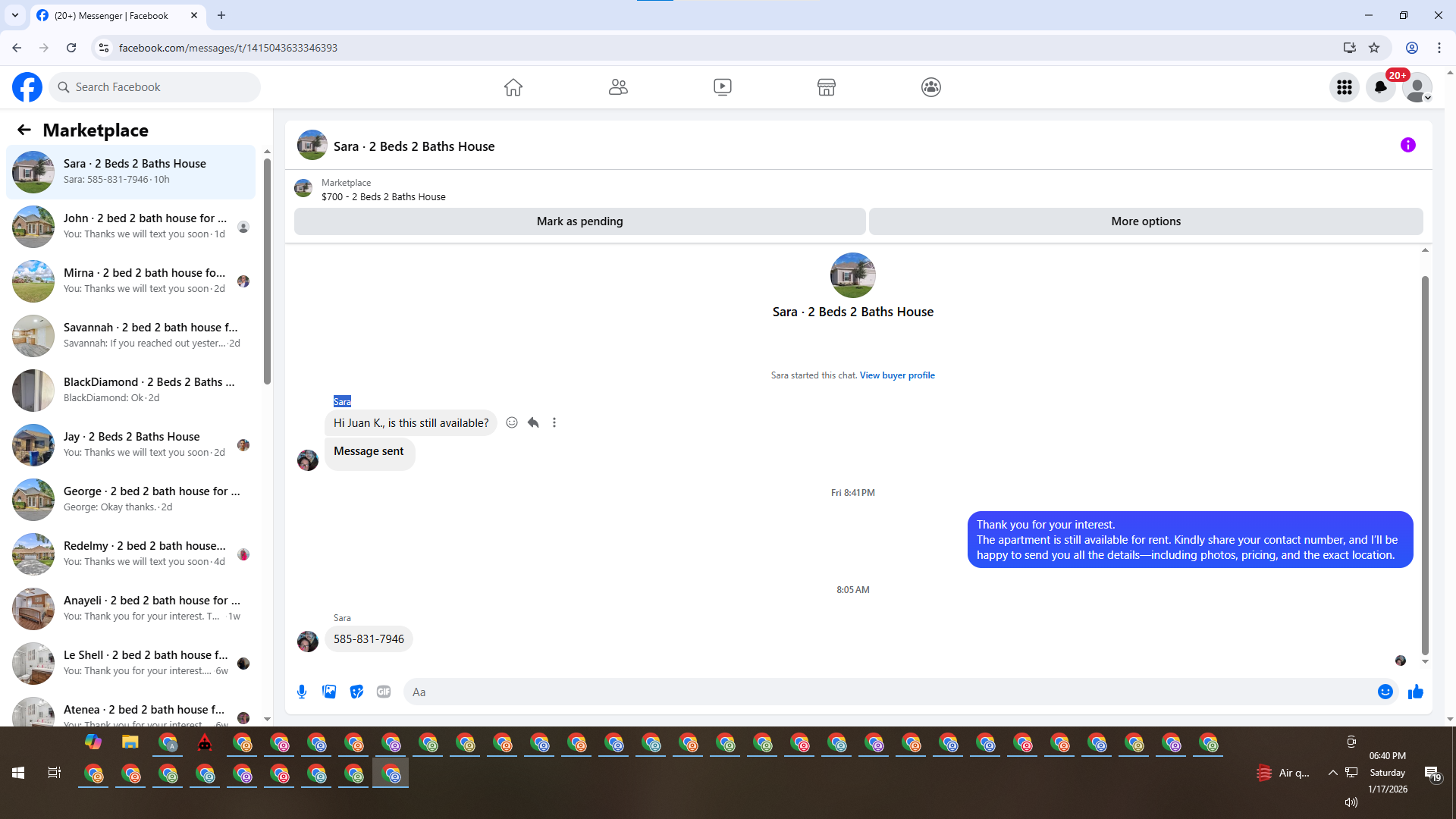Open View buyer profile link
This screenshot has height=819, width=1456.
(896, 375)
